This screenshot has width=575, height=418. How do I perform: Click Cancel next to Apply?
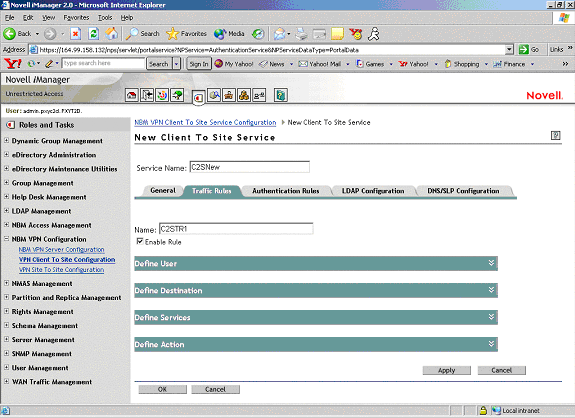(502, 370)
